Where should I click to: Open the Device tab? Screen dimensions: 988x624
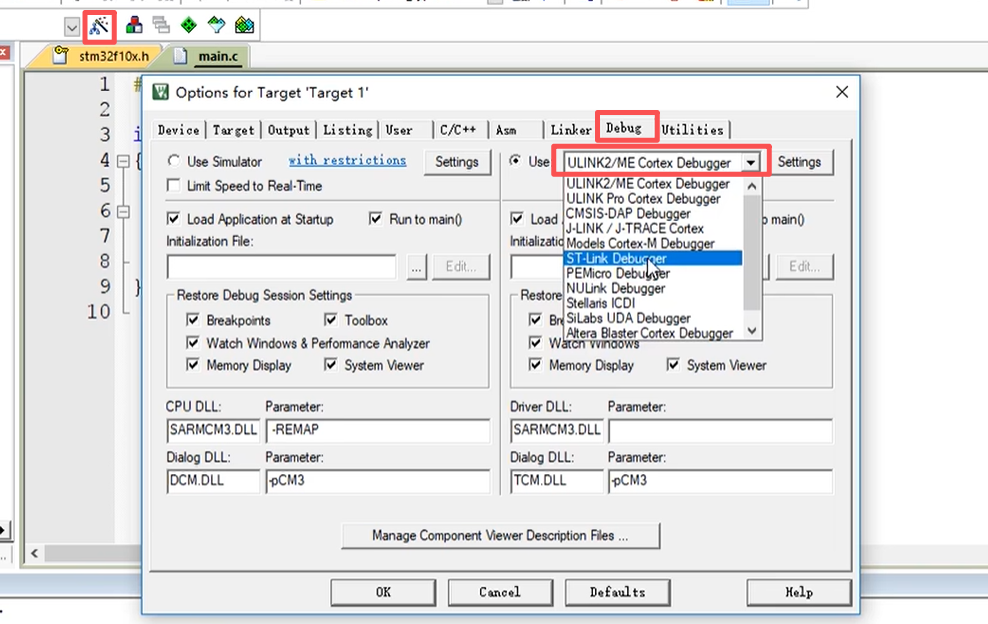pos(178,130)
